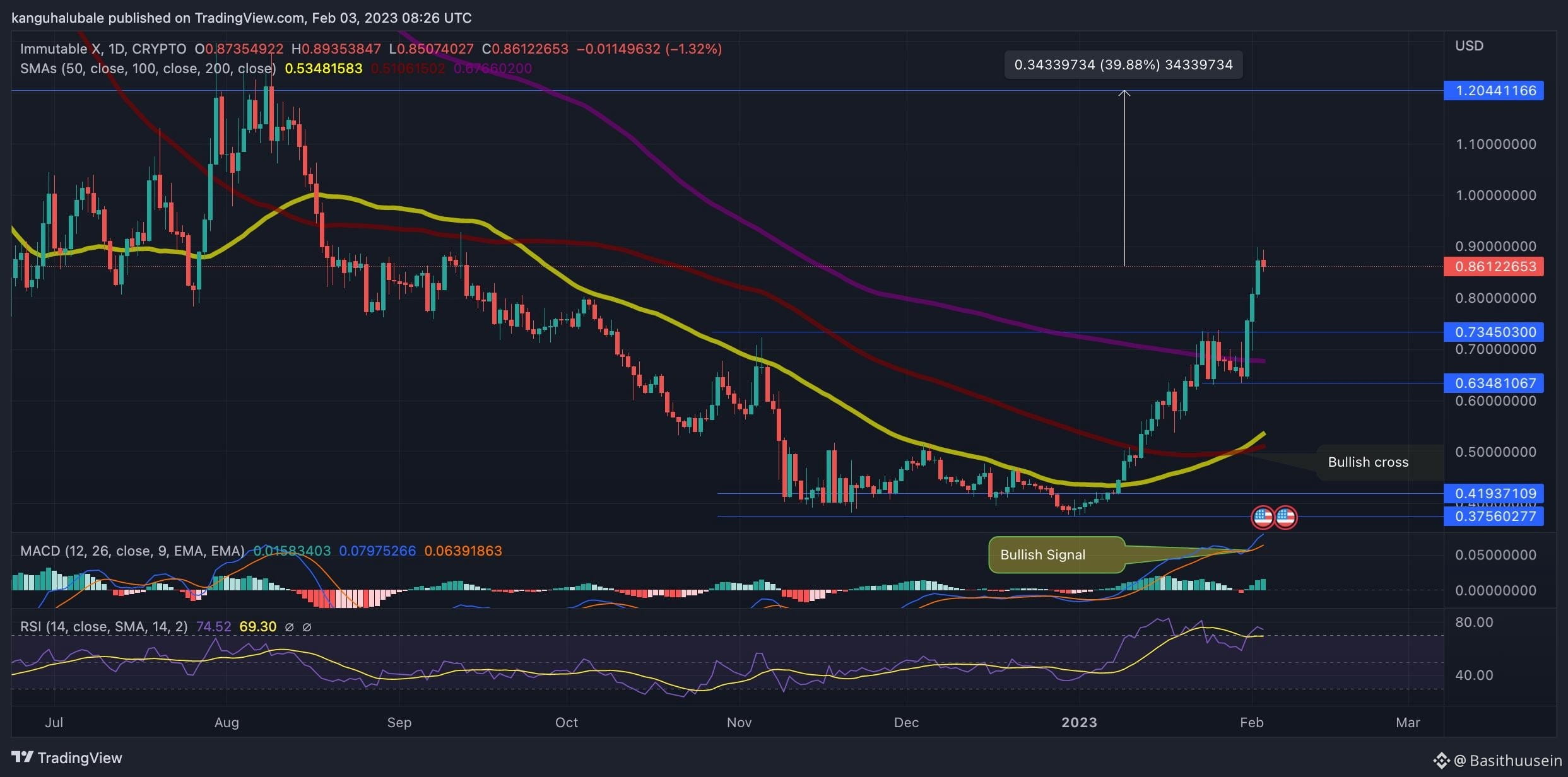The width and height of the screenshot is (1568, 777).
Task: Select the 1.20441166 price level label
Action: click(x=1494, y=90)
